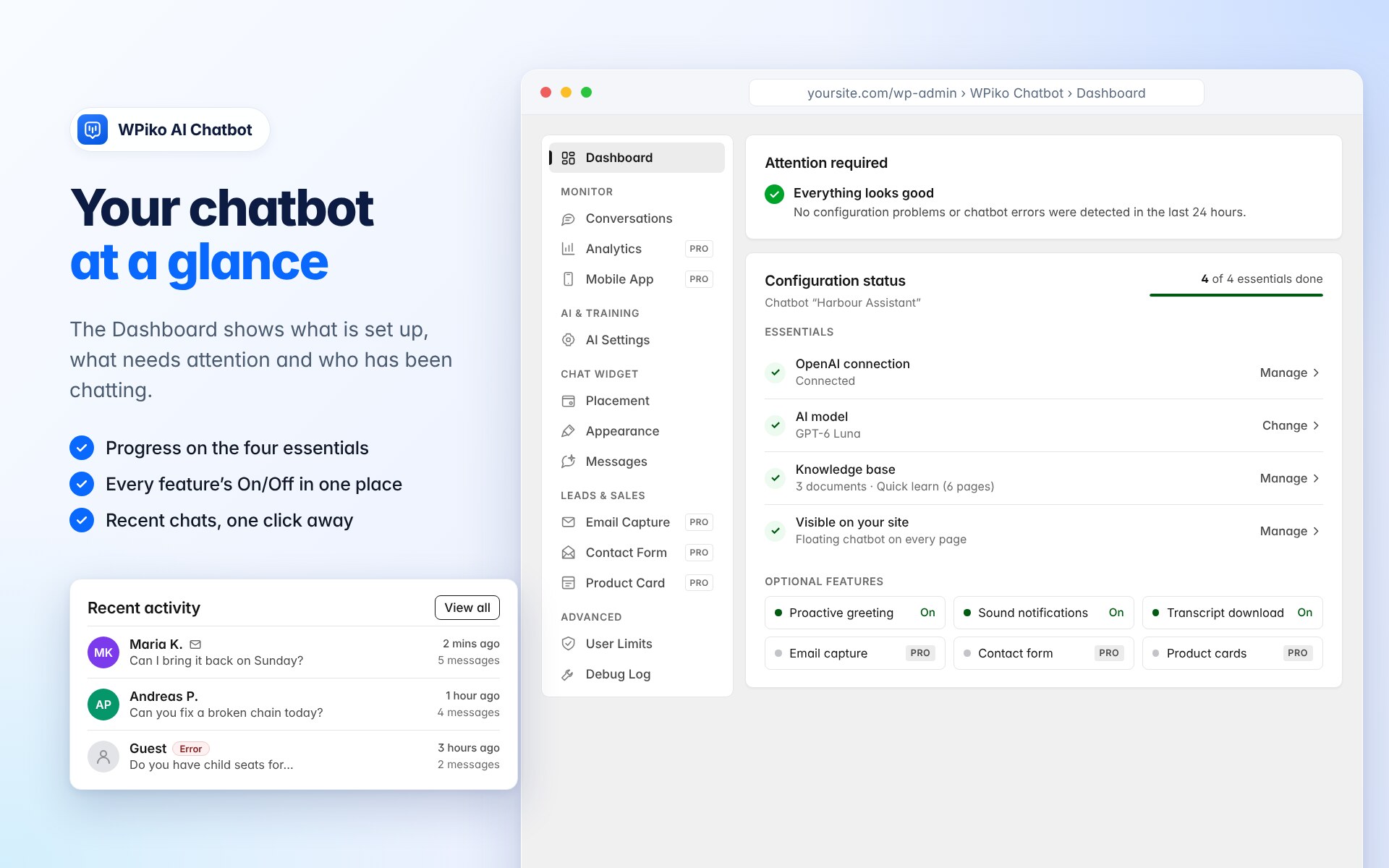Click the envelope icon next to Maria K.
This screenshot has width=1389, height=868.
pos(195,644)
